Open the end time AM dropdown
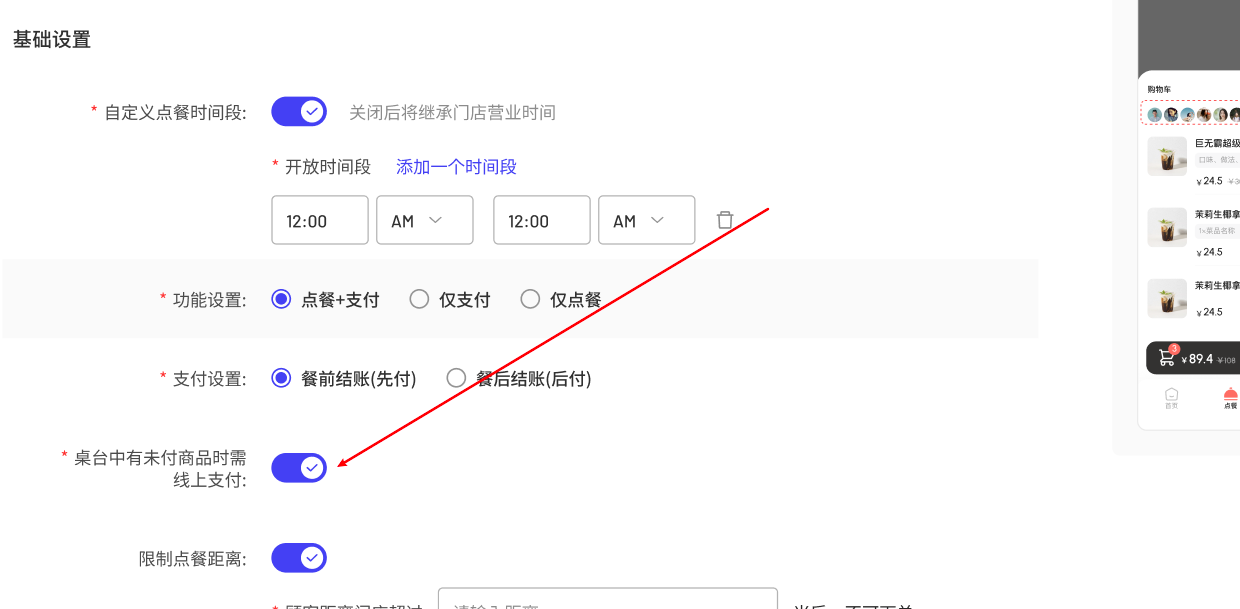Image resolution: width=1240 pixels, height=609 pixels. tap(647, 220)
